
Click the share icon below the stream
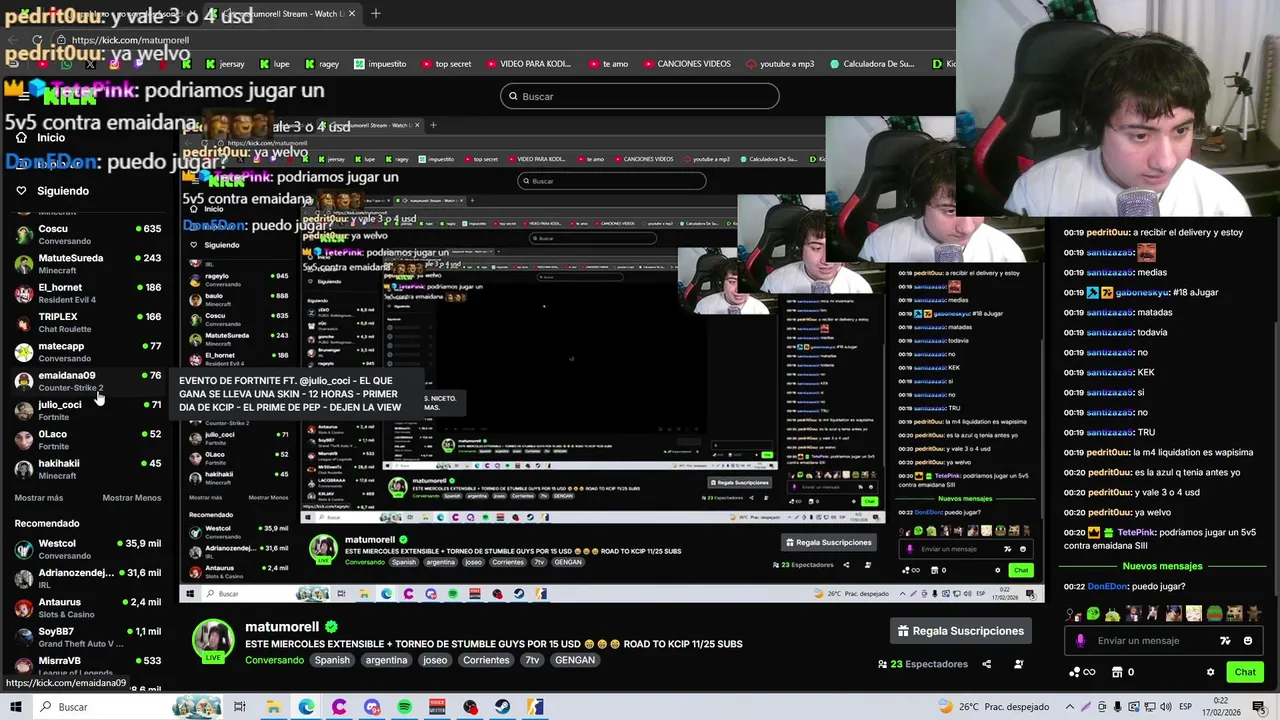click(986, 664)
